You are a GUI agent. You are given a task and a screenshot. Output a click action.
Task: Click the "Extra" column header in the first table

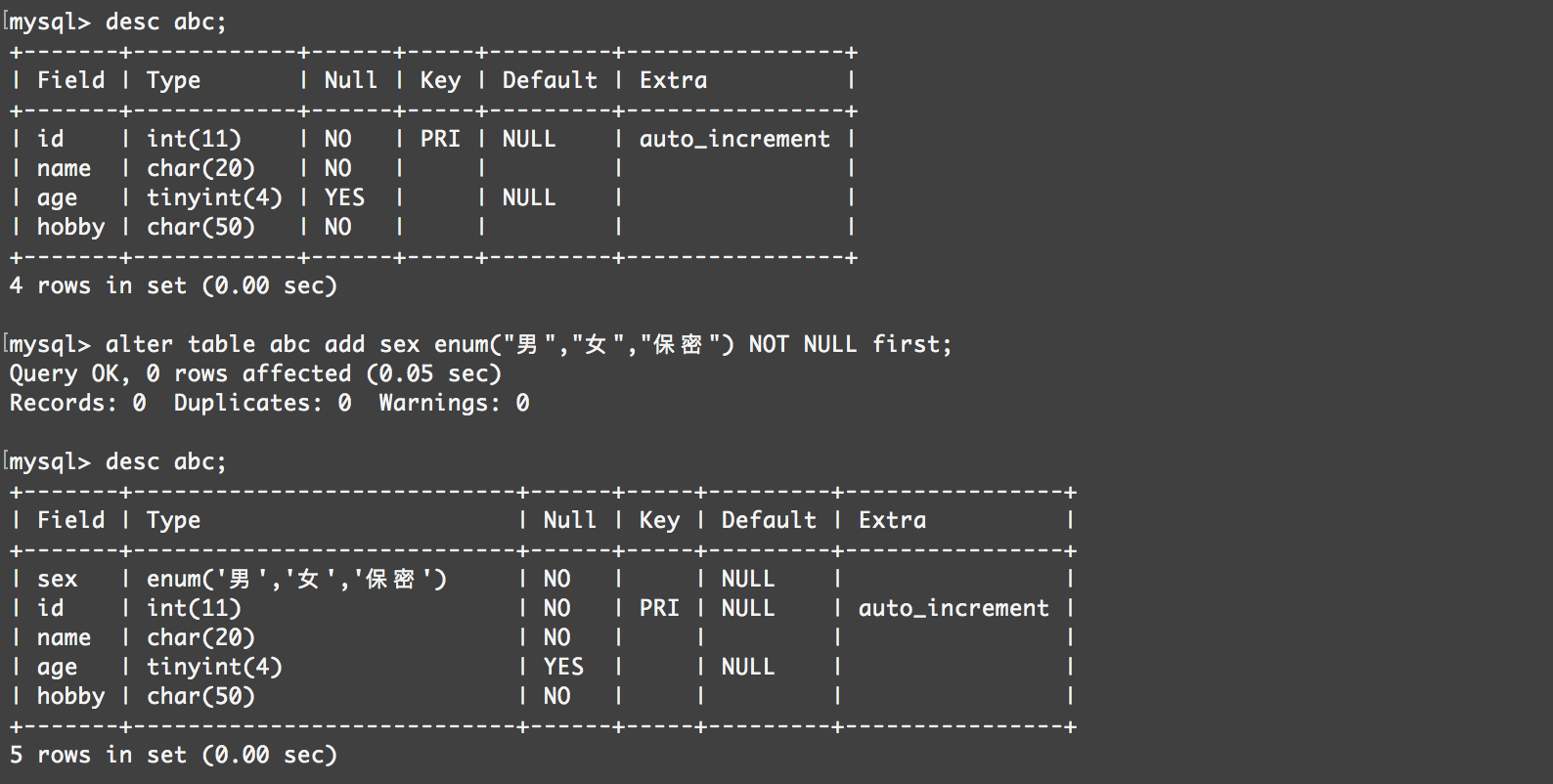click(673, 80)
